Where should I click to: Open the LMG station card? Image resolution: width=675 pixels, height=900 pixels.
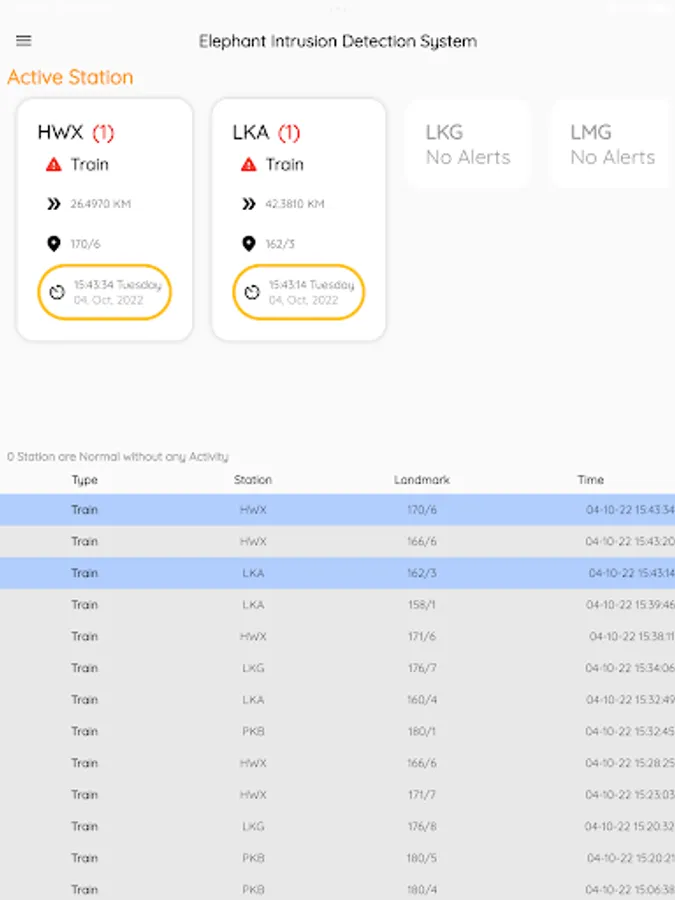click(x=612, y=144)
